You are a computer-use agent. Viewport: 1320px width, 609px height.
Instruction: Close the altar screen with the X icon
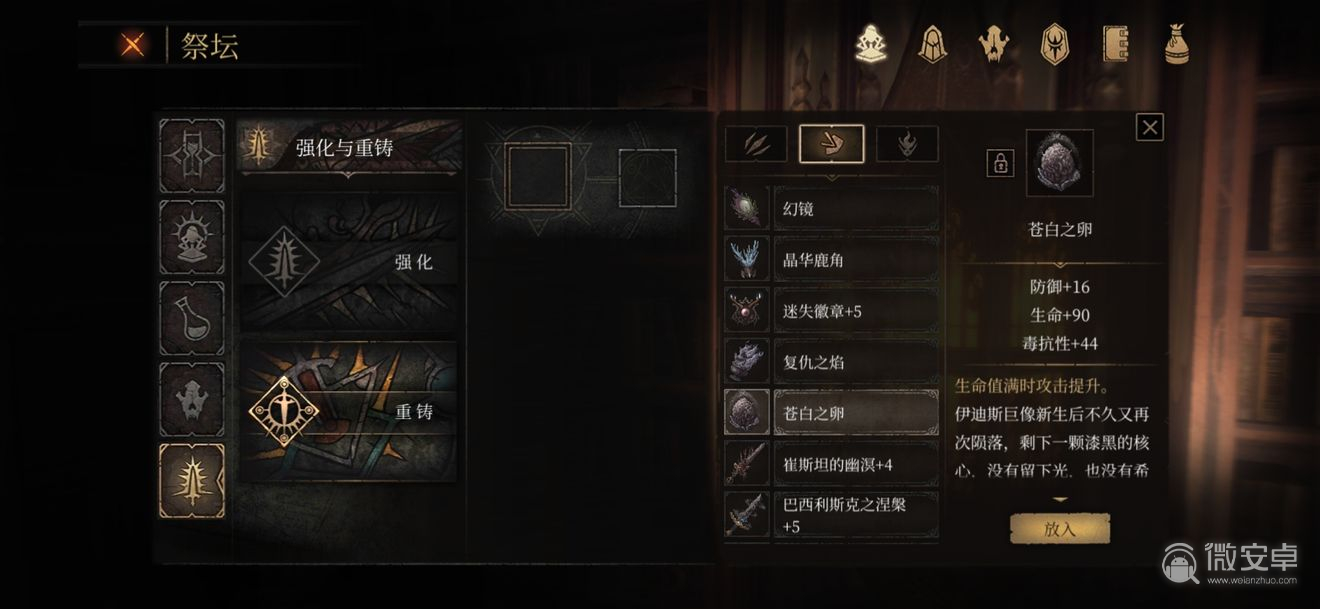pos(132,45)
